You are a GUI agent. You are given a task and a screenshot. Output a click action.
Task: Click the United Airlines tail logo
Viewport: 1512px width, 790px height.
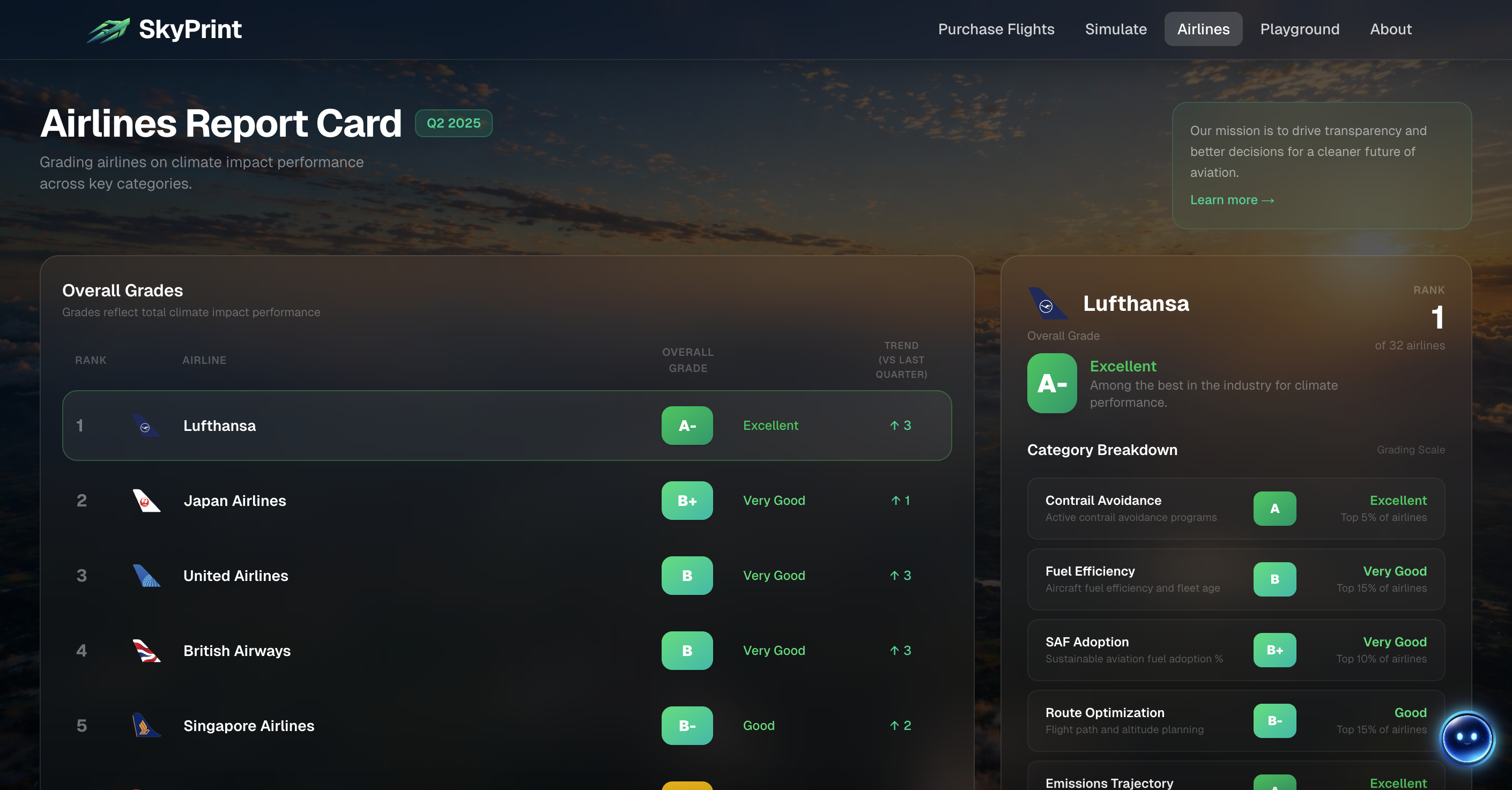coord(146,576)
